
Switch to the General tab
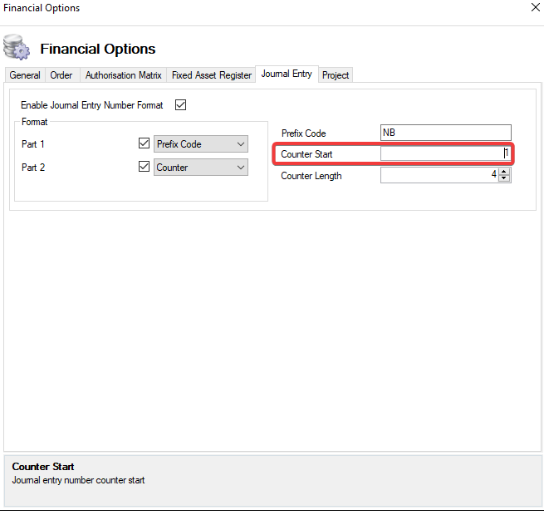tap(25, 75)
